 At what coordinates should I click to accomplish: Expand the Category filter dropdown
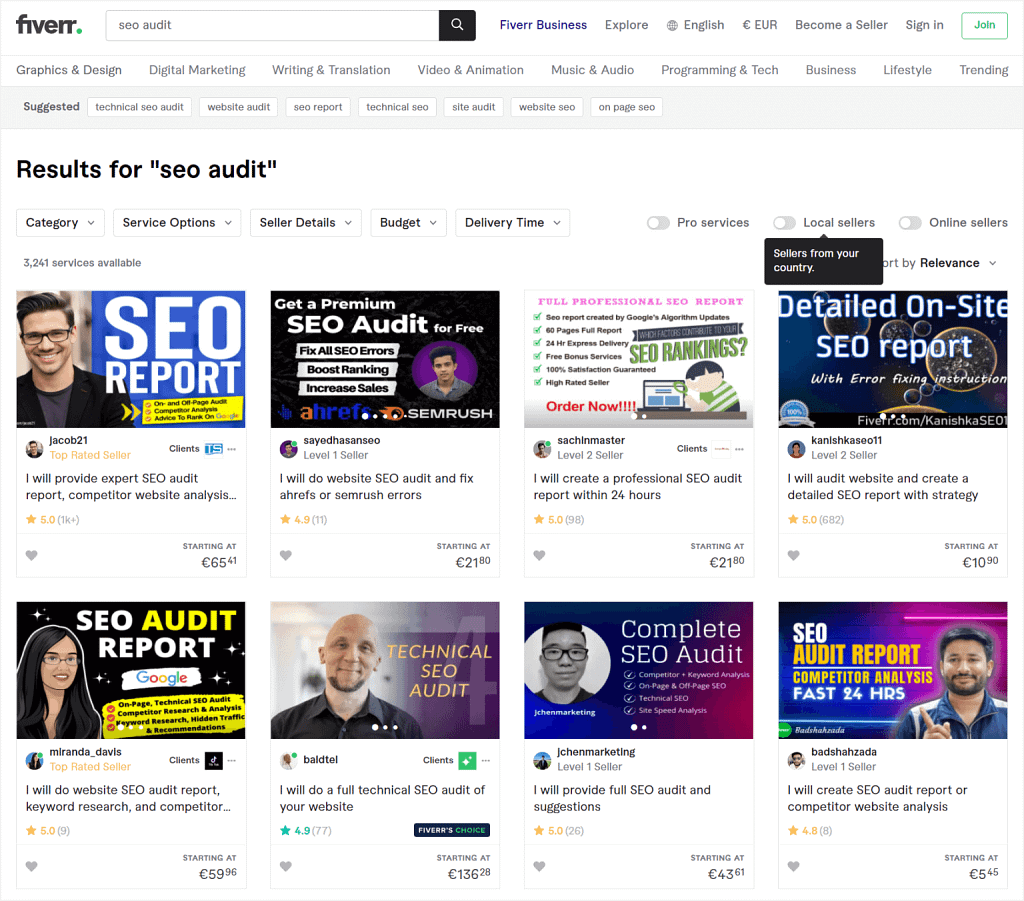pos(60,223)
